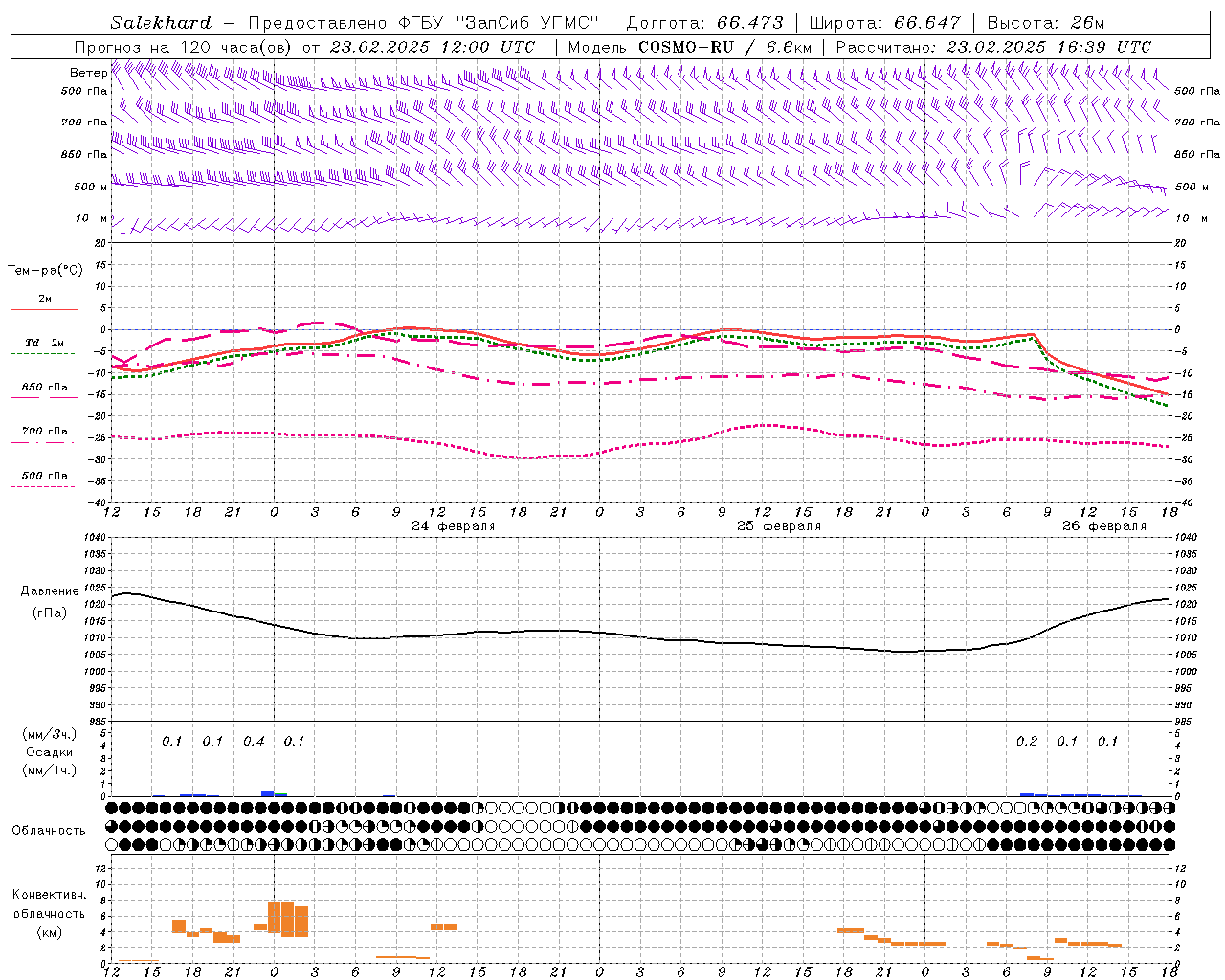
Task: Click the station name "Salekhard" in the header
Action: coord(161,23)
